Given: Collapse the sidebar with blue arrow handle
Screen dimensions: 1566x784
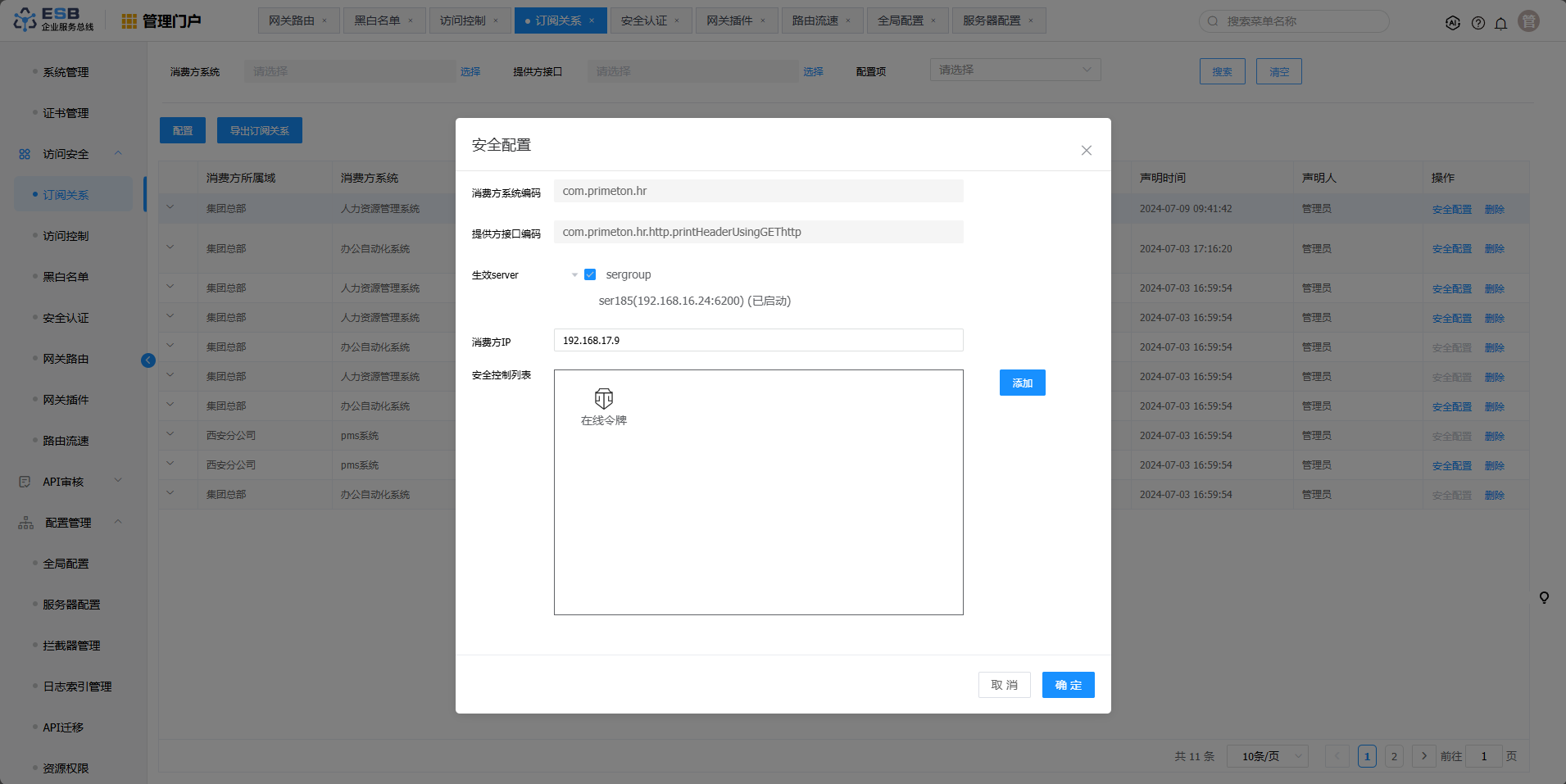Looking at the screenshot, I should click(148, 360).
